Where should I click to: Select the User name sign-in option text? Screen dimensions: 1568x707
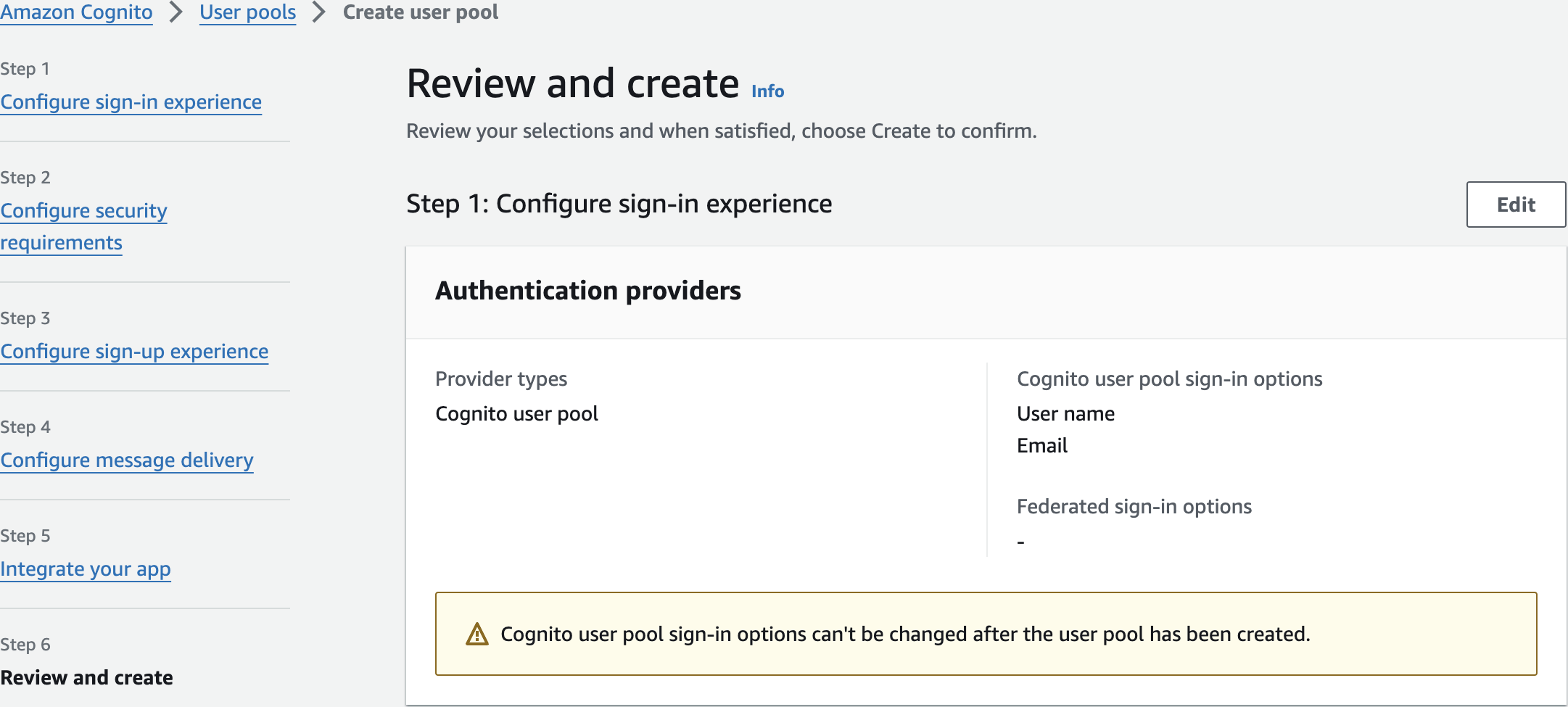1065,414
